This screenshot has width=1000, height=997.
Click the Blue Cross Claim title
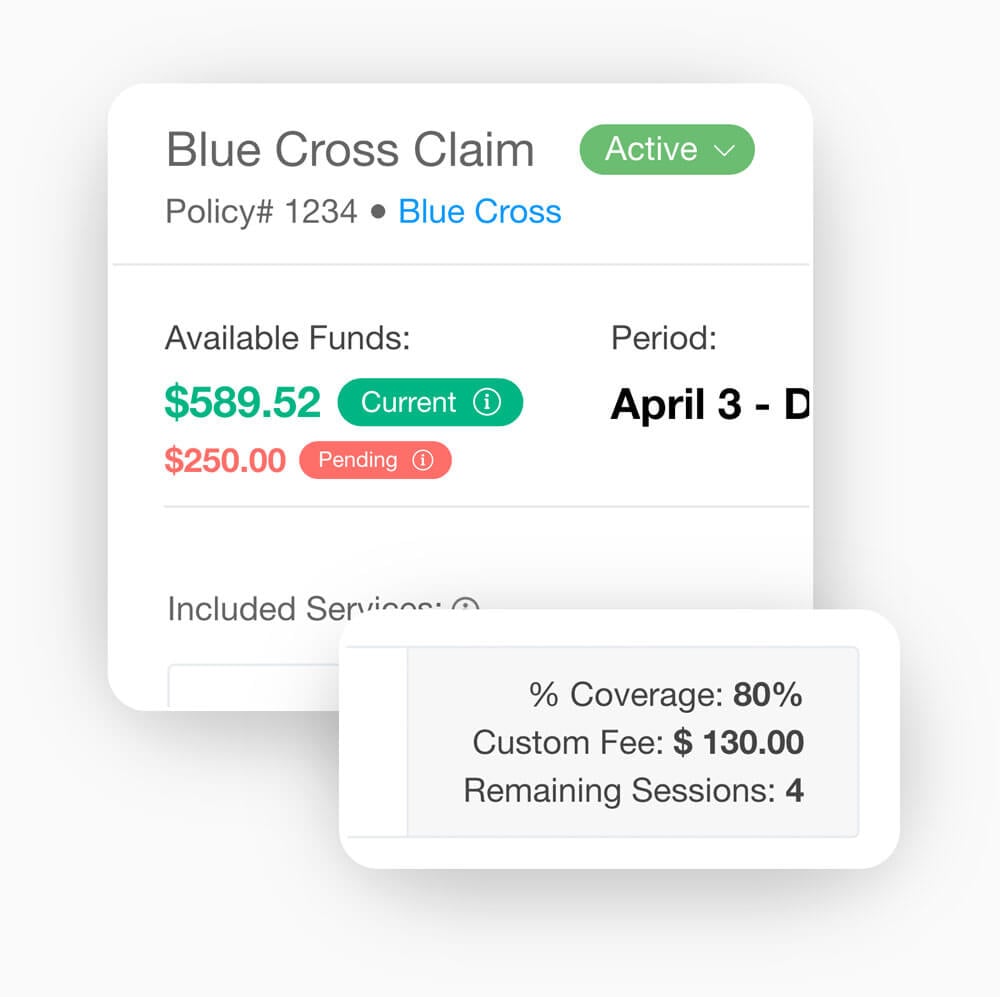click(350, 150)
